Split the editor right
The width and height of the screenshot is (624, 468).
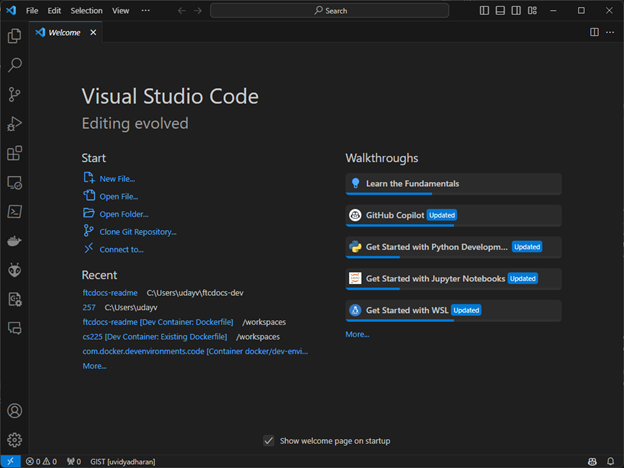(594, 32)
